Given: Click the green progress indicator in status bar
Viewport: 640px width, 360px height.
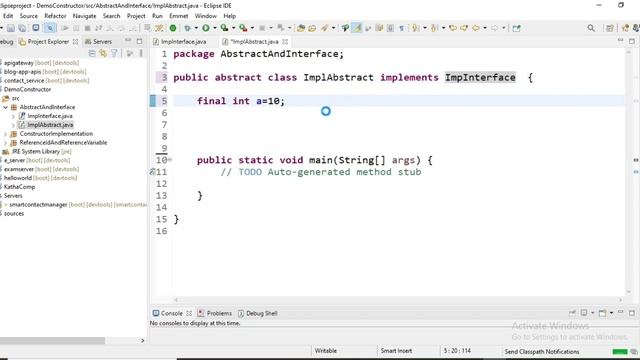Looking at the screenshot, I should 620,352.
